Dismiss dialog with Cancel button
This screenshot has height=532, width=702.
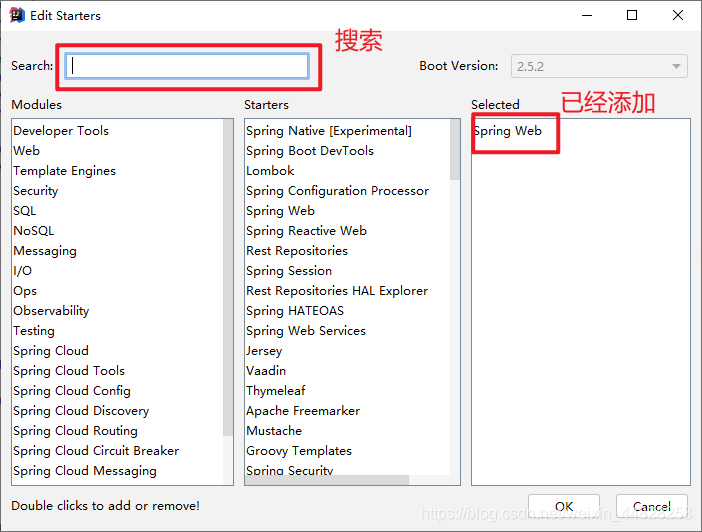651,506
